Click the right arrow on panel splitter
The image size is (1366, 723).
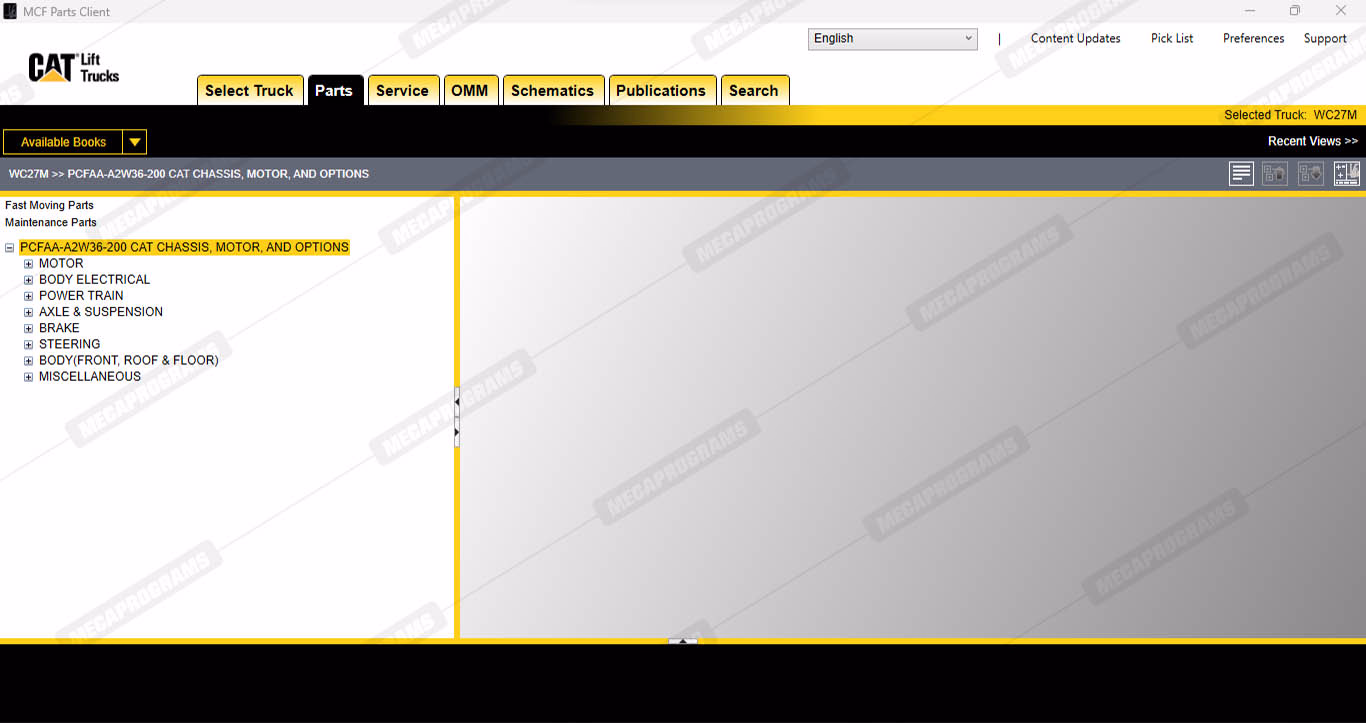pyautogui.click(x=457, y=432)
